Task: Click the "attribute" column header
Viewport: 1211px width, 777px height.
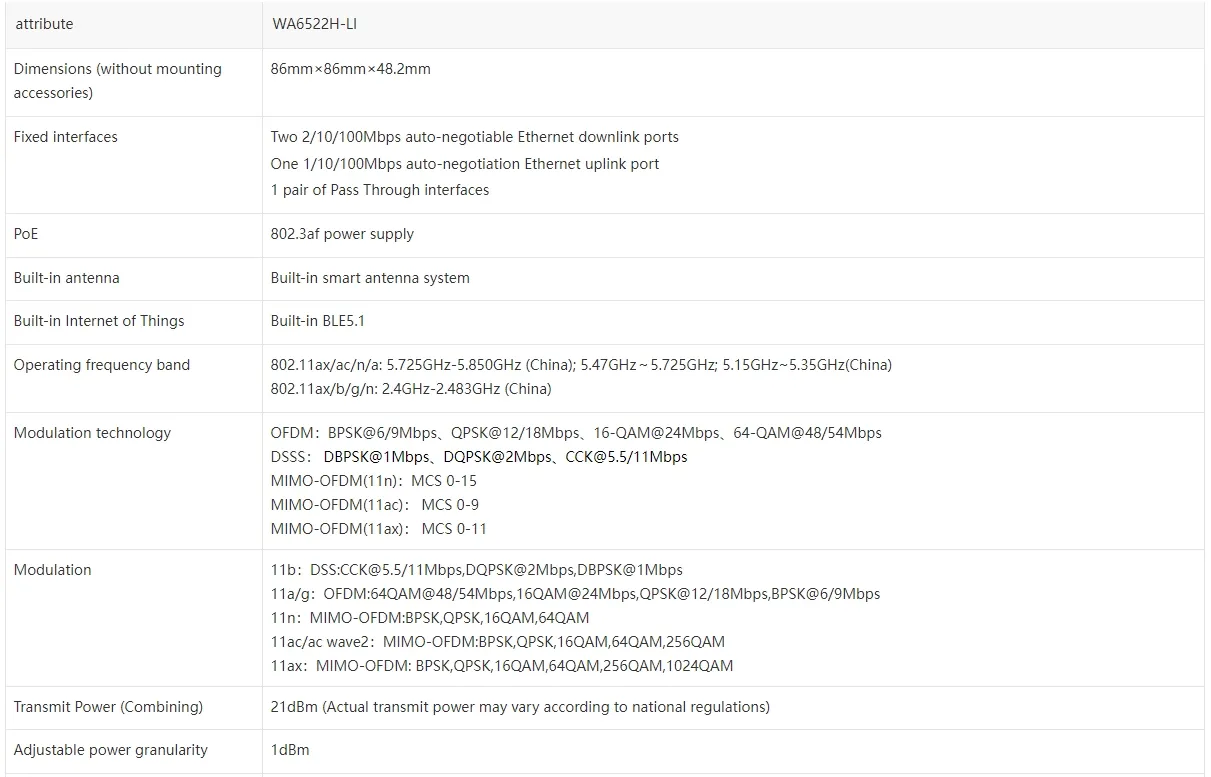Action: coord(44,24)
